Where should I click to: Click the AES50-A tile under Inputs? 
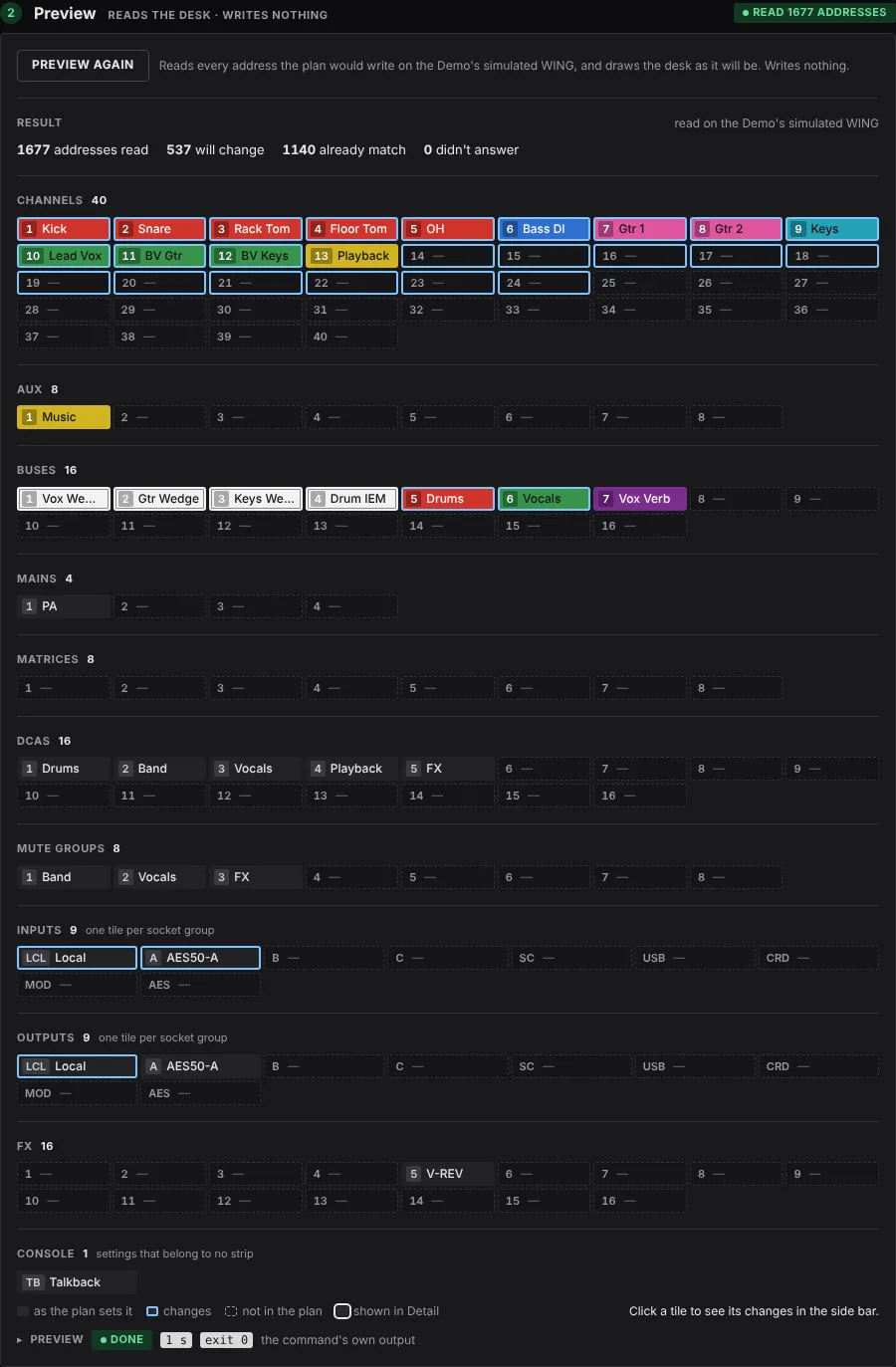pyautogui.click(x=201, y=958)
